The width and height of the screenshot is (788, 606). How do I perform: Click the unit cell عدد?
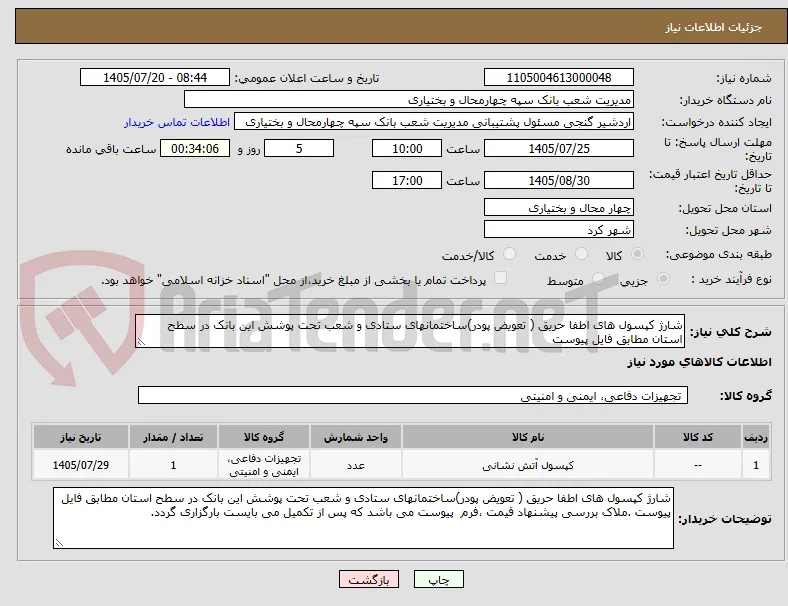356,465
